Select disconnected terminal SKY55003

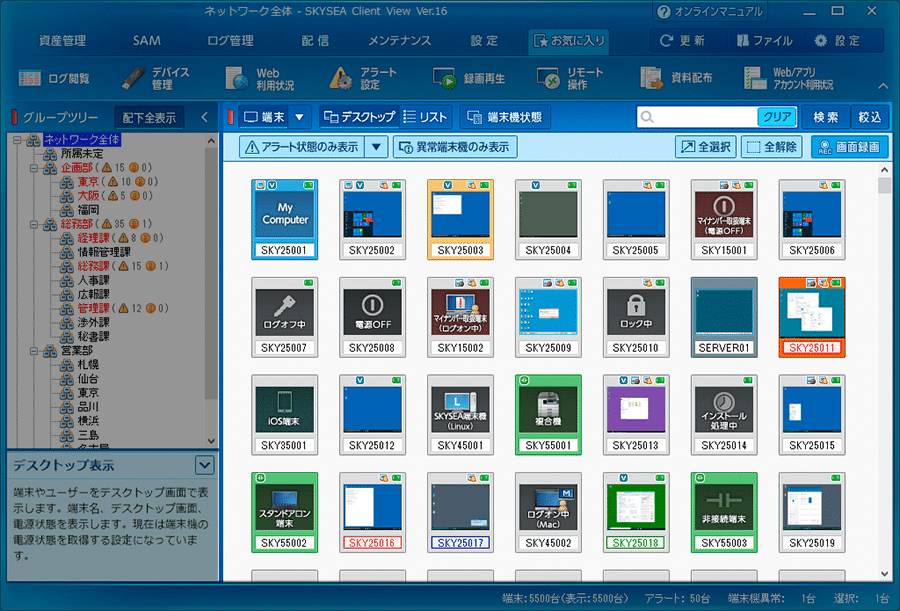click(724, 512)
